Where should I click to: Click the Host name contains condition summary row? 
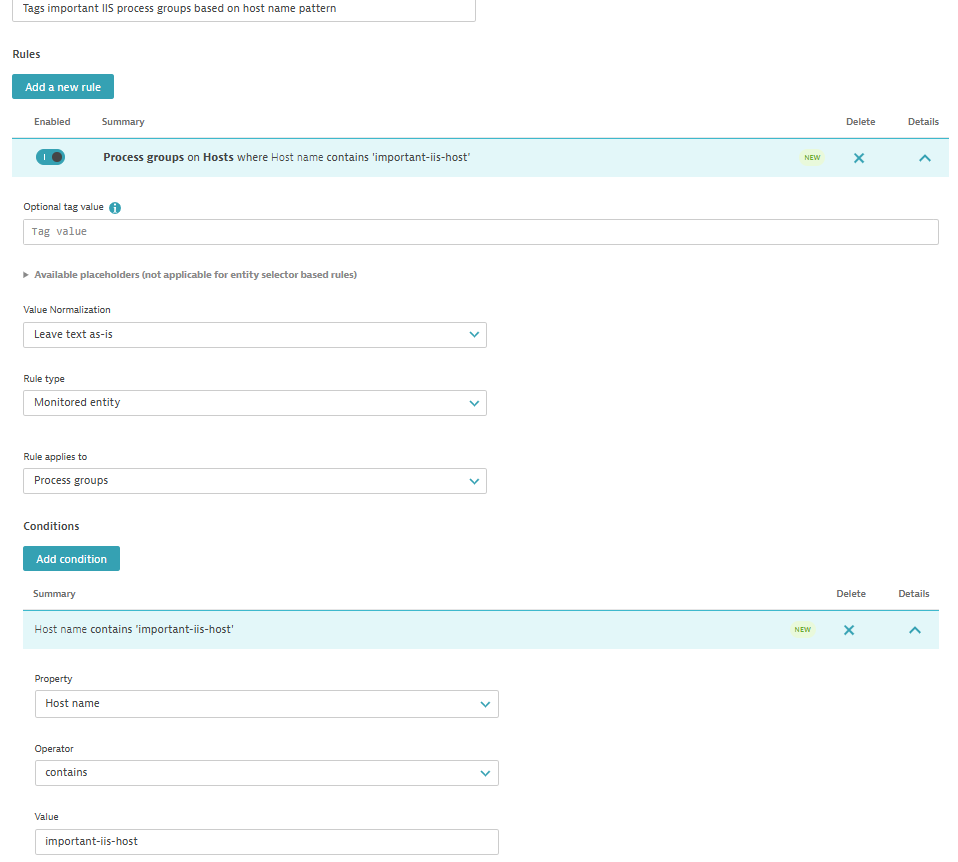[400, 630]
